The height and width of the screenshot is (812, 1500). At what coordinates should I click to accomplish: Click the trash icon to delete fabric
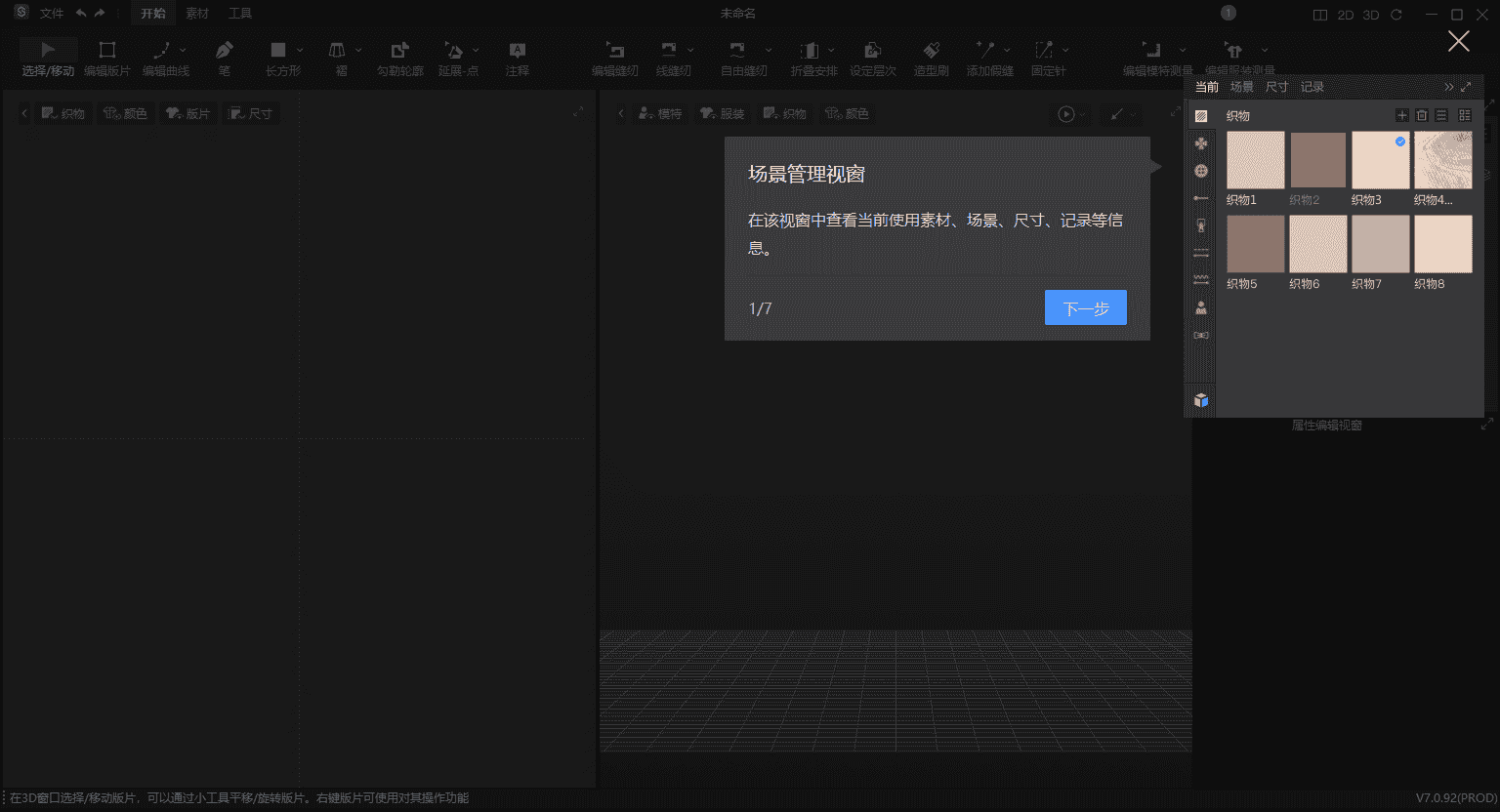click(1422, 115)
